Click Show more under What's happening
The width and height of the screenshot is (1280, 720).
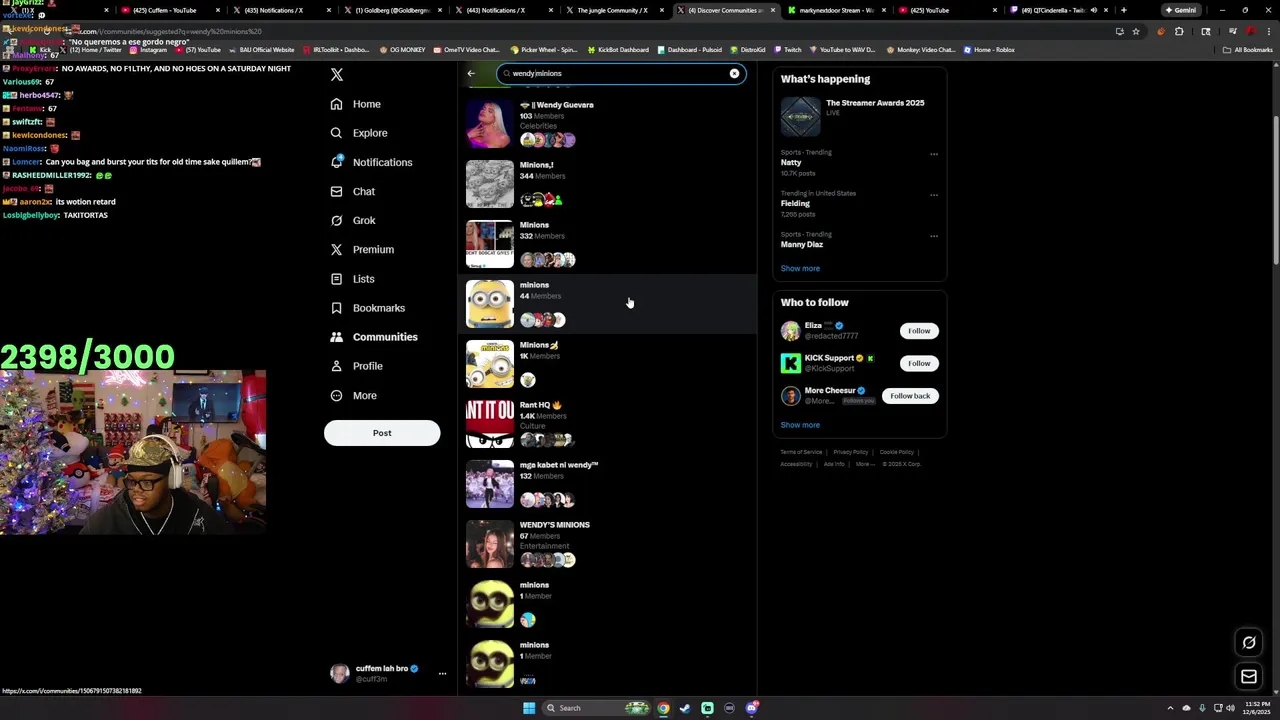(x=800, y=268)
